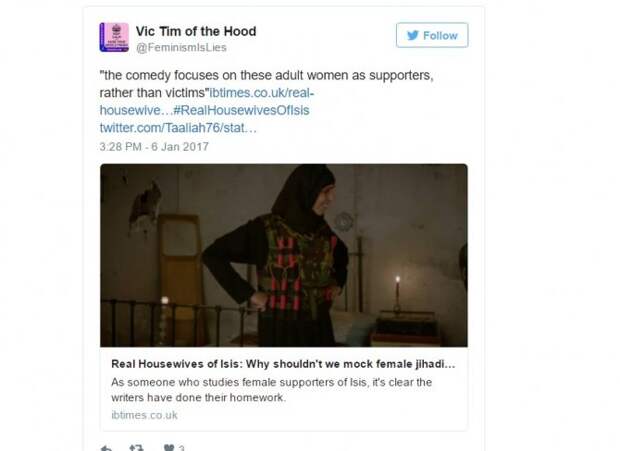Click the reply arrow icon below the tweet
Screen dimensions: 620x451
[x=106, y=448]
